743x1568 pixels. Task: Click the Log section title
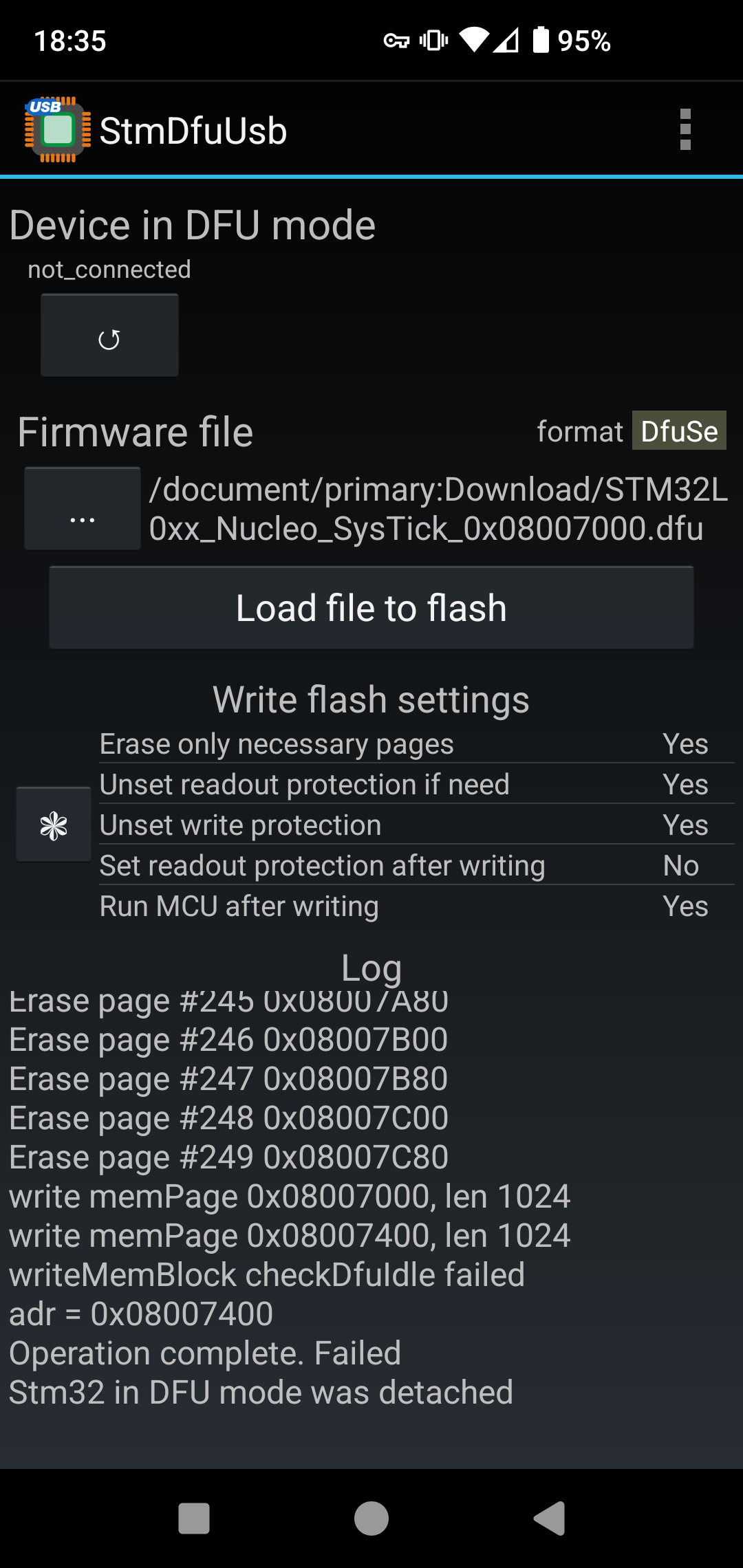[x=371, y=966]
